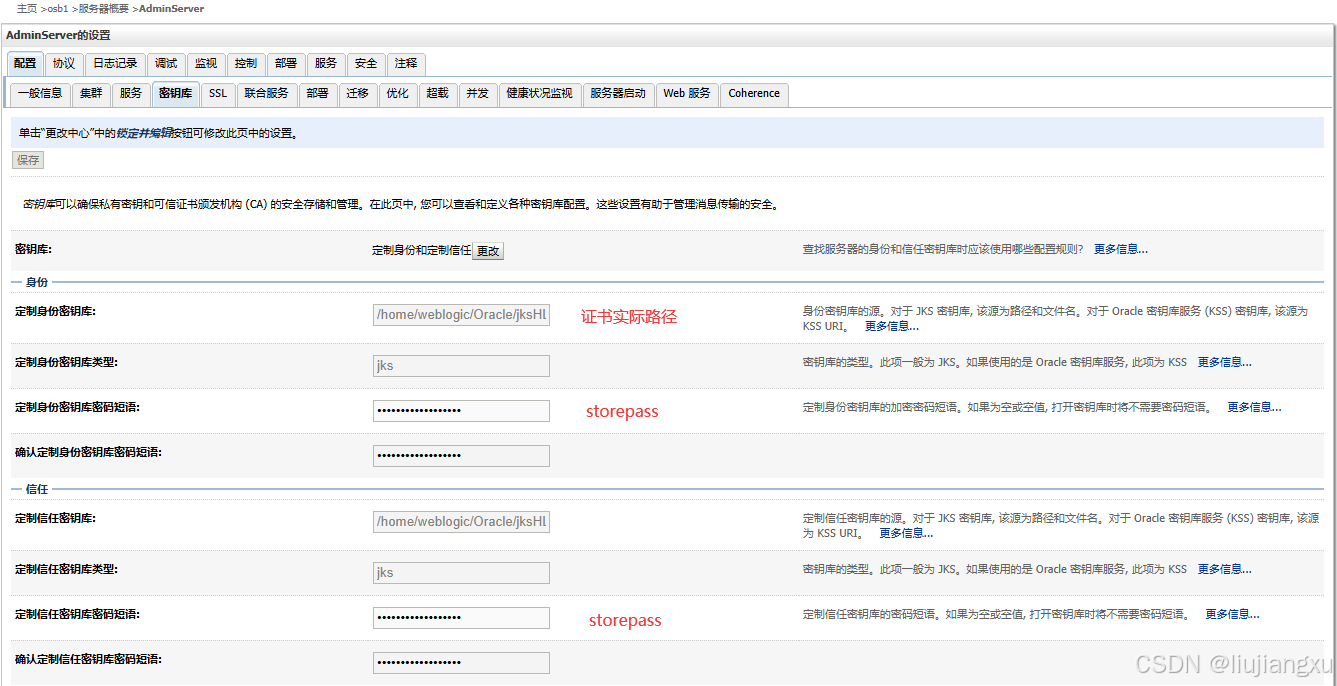1337x686 pixels.
Task: Switch to the 控制 tab
Action: click(x=246, y=63)
